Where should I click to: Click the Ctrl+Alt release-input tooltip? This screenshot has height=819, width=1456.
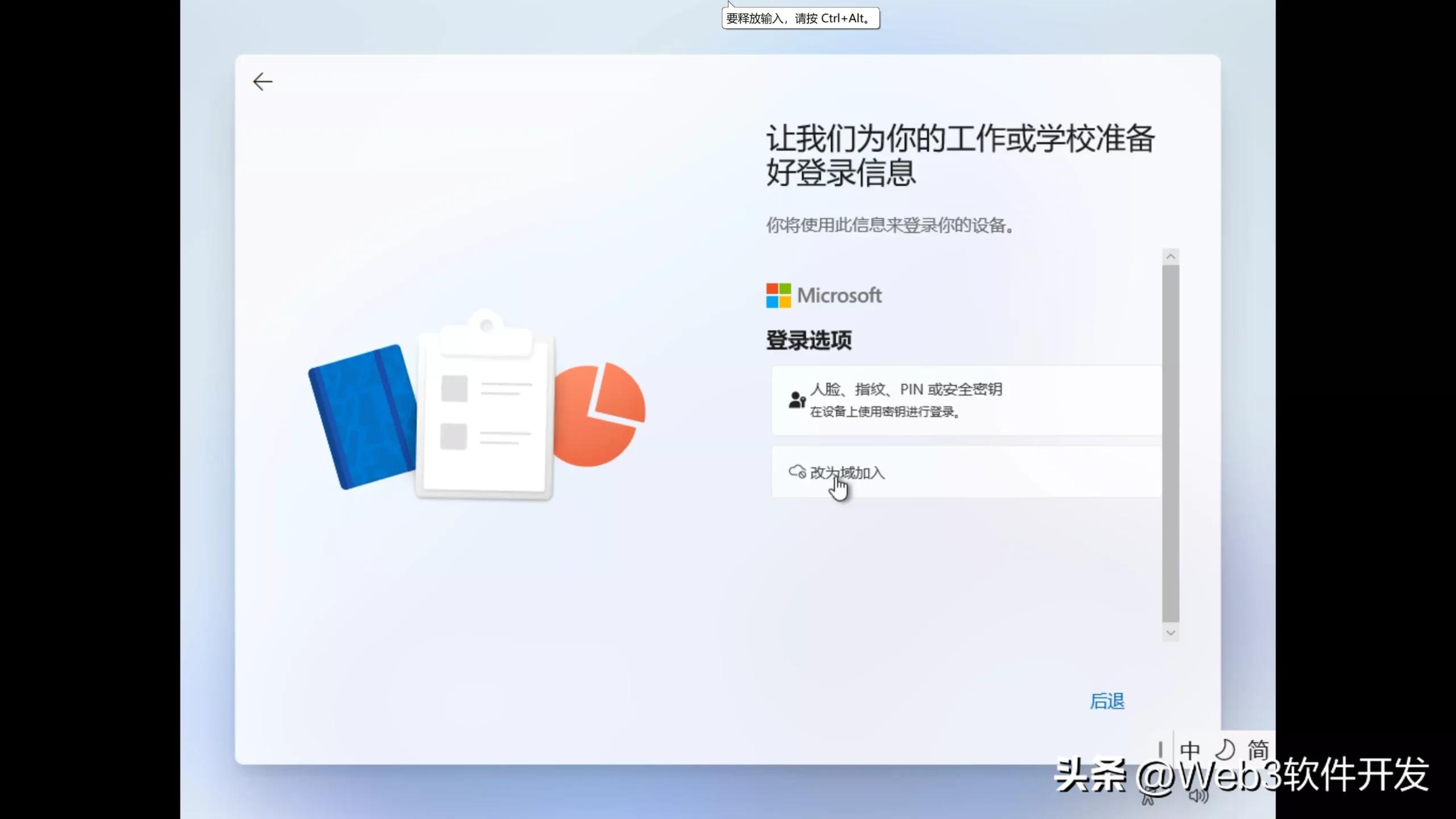[x=800, y=18]
